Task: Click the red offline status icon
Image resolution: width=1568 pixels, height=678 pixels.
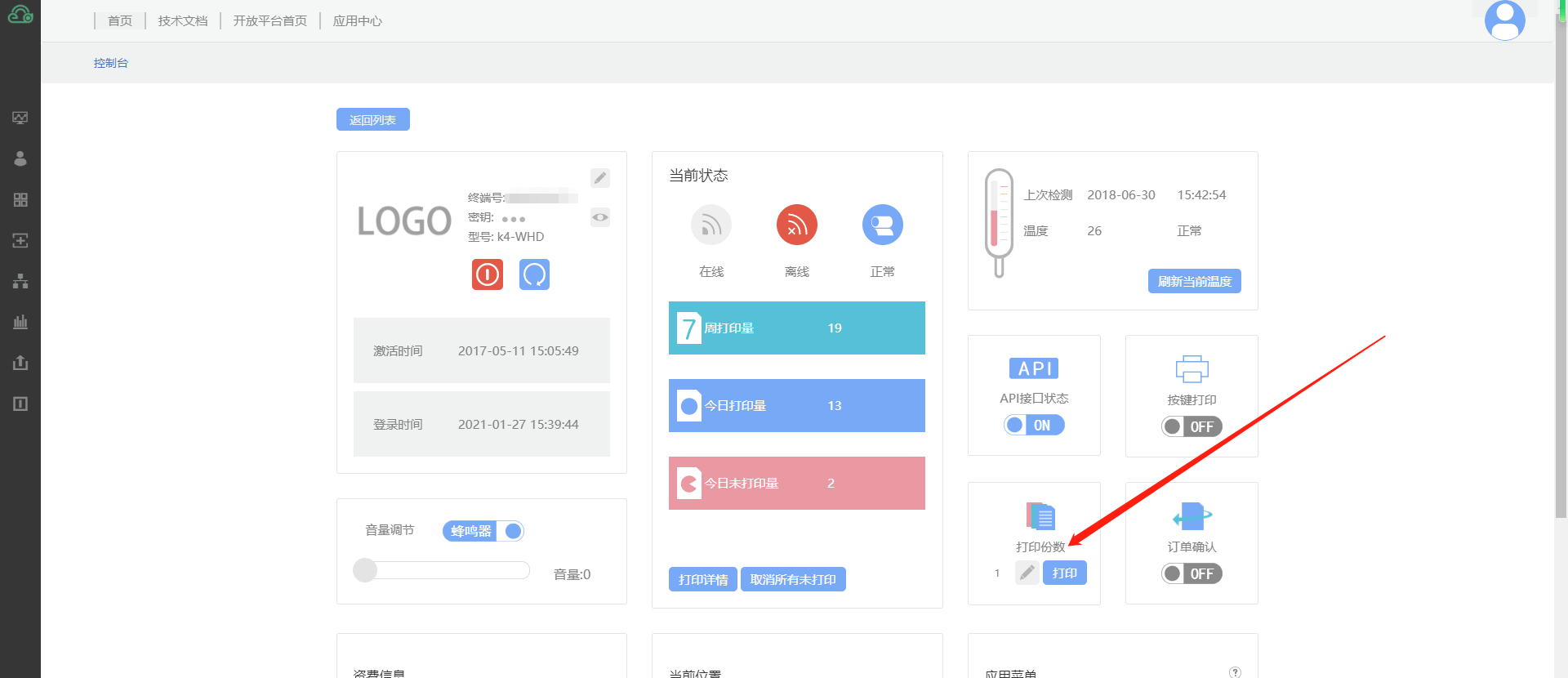Action: click(x=796, y=225)
